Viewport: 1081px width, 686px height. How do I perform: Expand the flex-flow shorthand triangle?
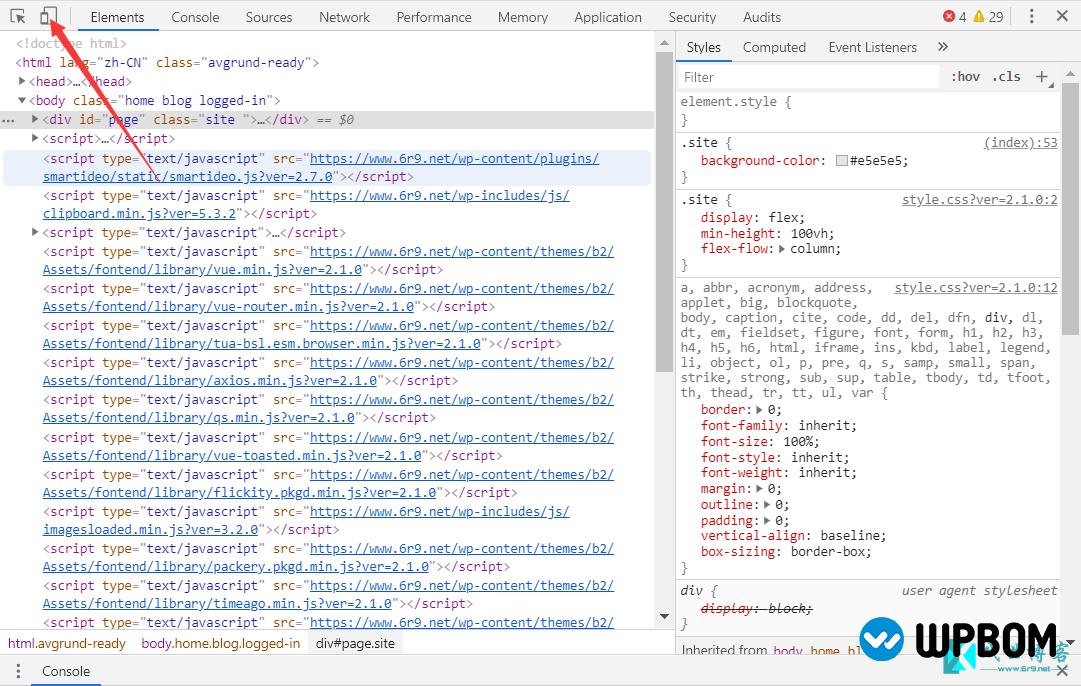(x=782, y=249)
